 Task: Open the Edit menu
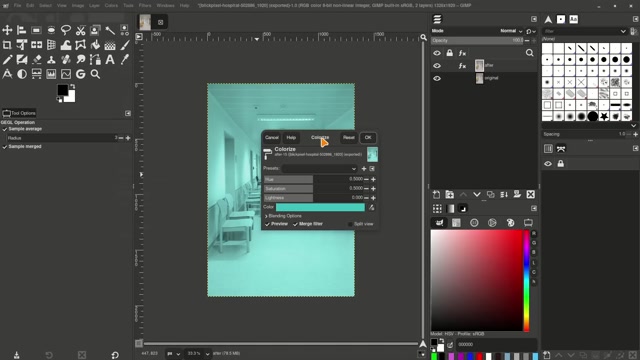pos(30,6)
